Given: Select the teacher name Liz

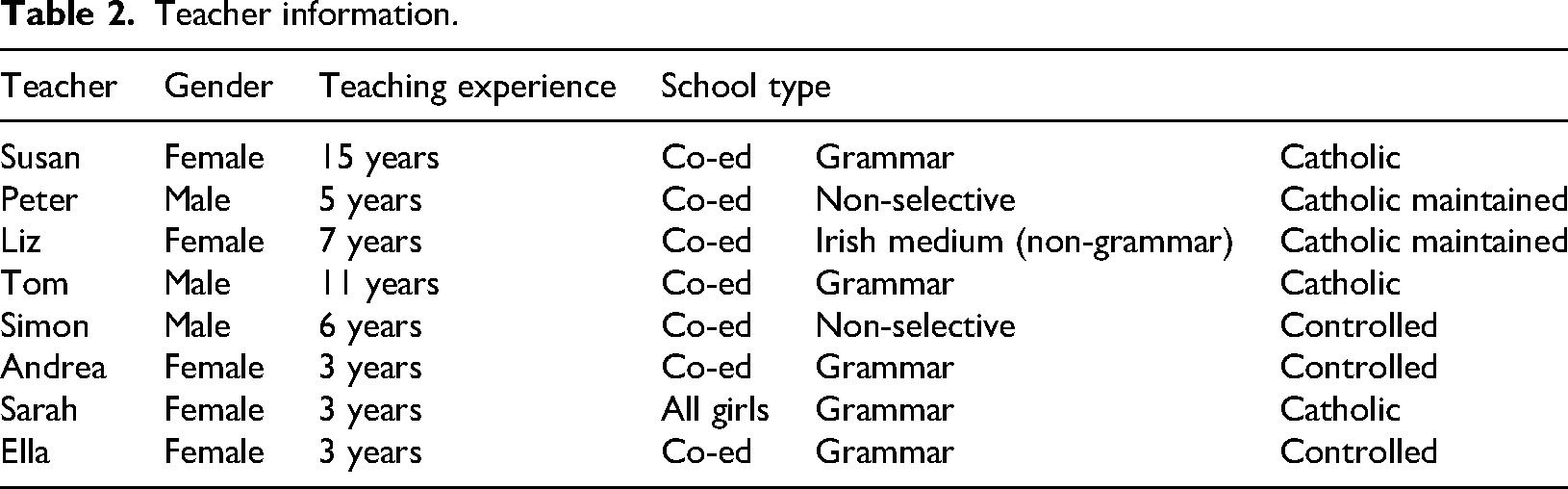Looking at the screenshot, I should coord(20,241).
